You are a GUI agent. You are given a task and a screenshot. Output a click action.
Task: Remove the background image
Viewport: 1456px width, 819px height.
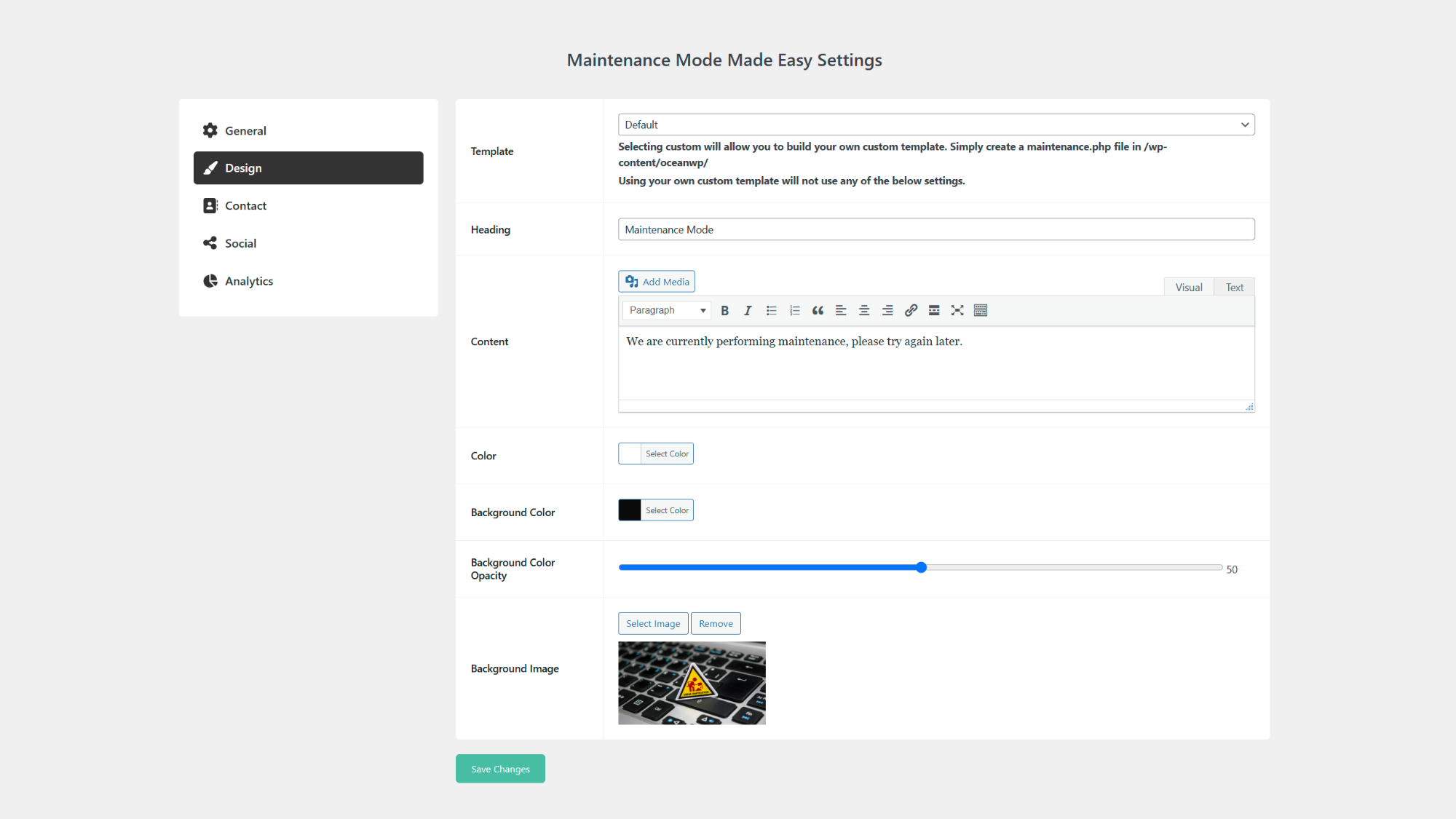[x=716, y=623]
